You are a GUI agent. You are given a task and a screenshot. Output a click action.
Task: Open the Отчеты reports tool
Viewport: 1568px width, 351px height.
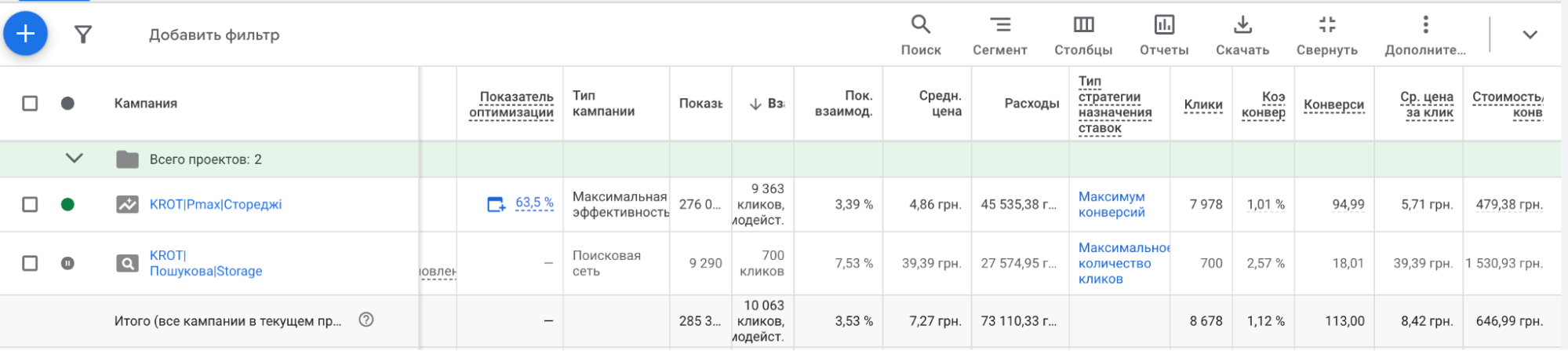tap(1164, 35)
